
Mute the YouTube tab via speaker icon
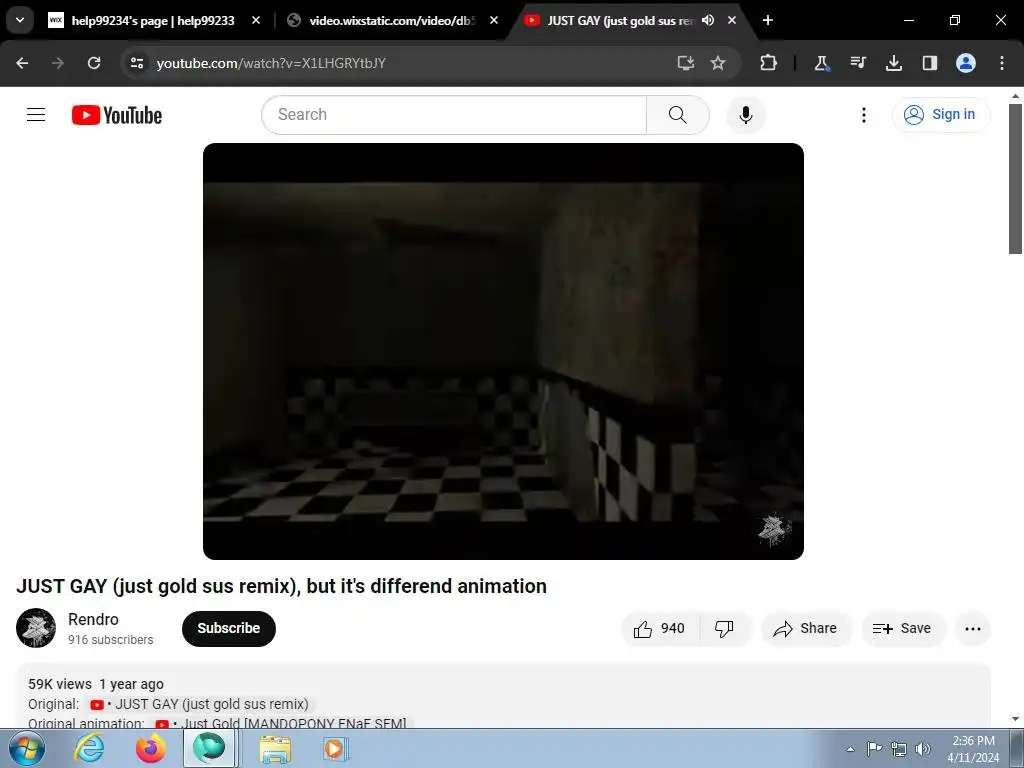pyautogui.click(x=708, y=21)
